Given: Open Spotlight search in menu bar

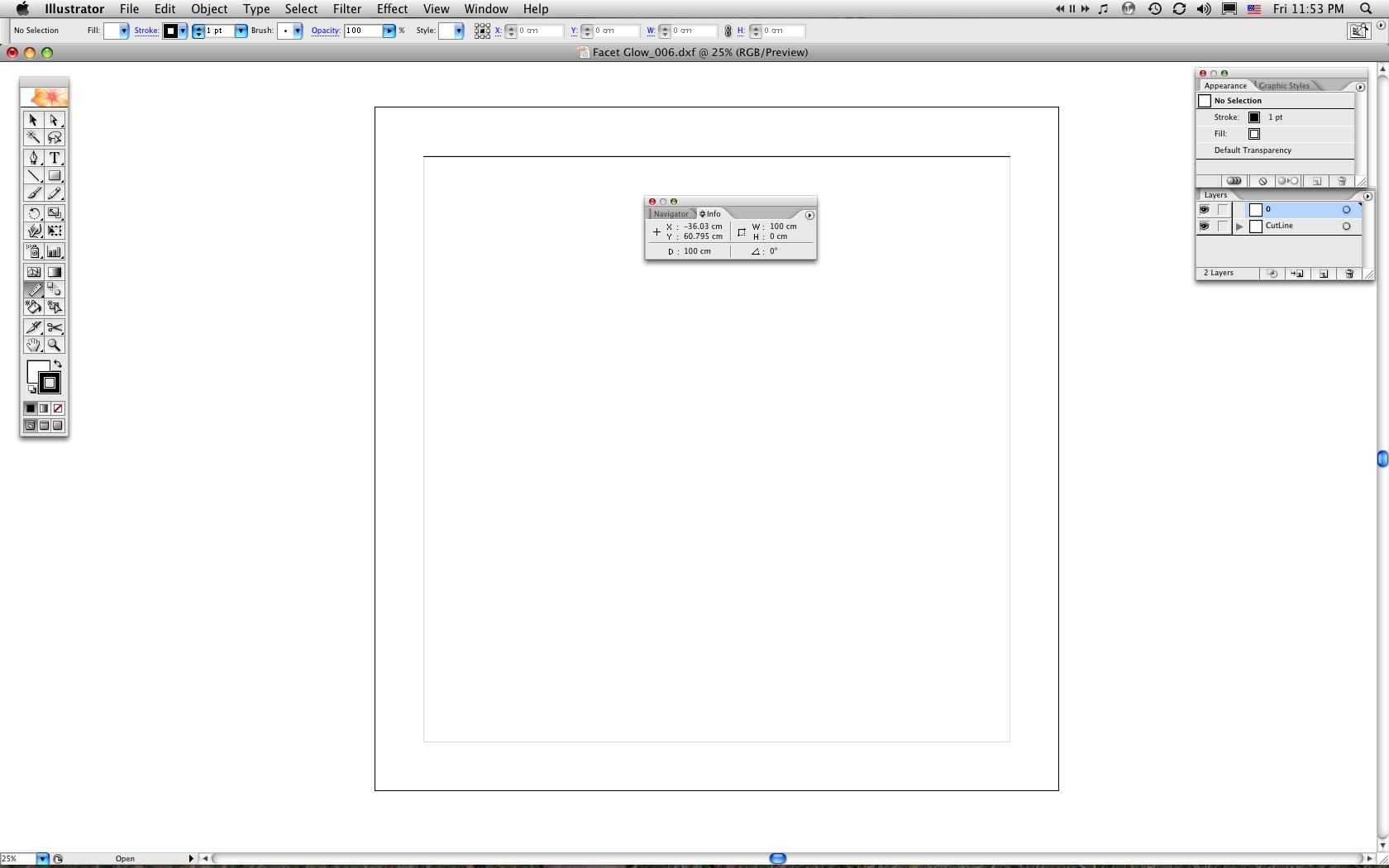Looking at the screenshot, I should click(x=1367, y=9).
